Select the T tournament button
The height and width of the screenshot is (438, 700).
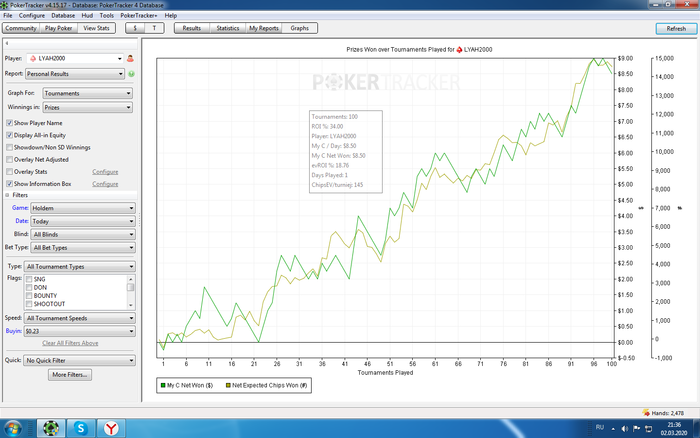pos(154,28)
